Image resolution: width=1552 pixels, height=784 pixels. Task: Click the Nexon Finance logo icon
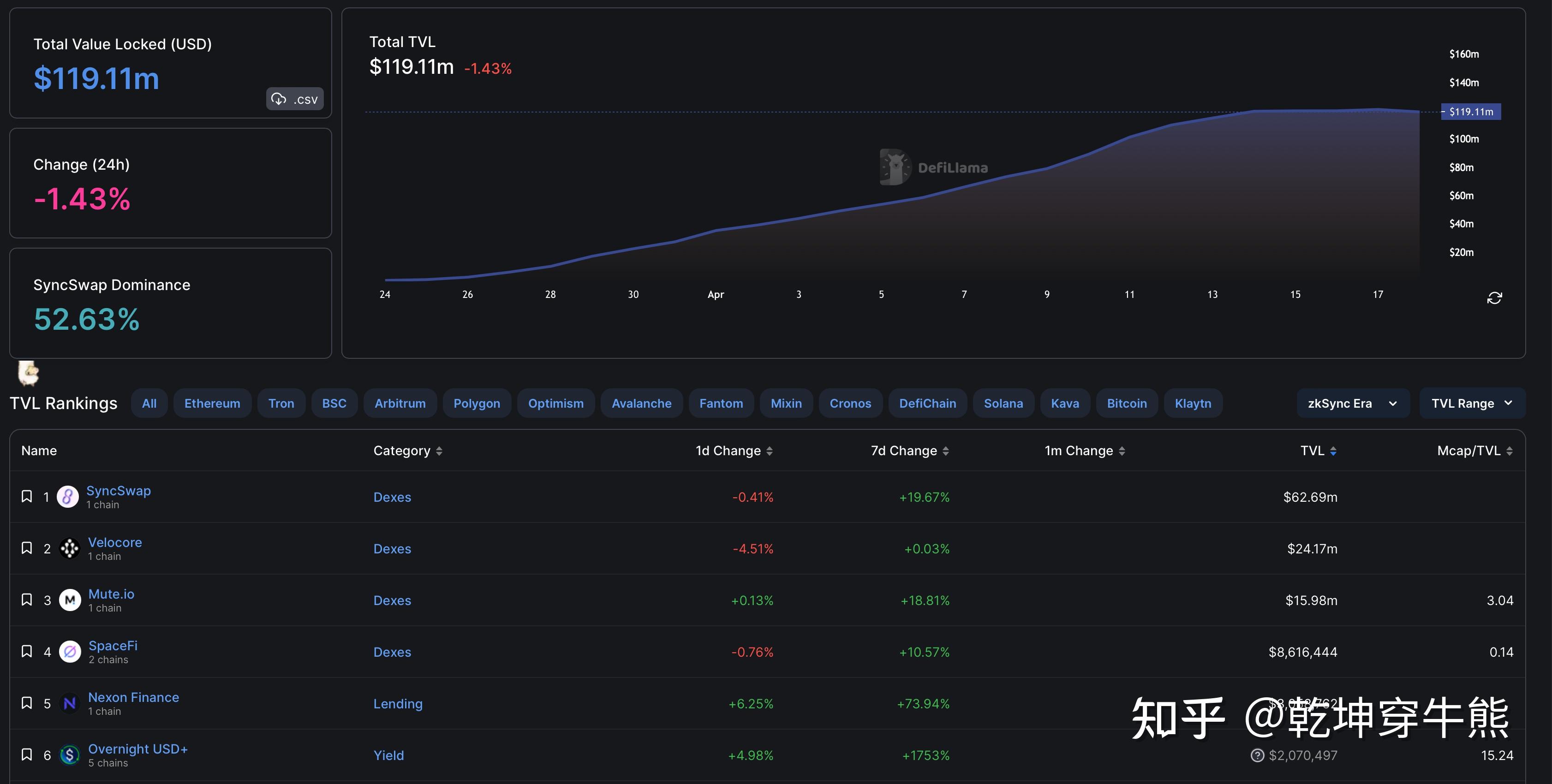69,703
